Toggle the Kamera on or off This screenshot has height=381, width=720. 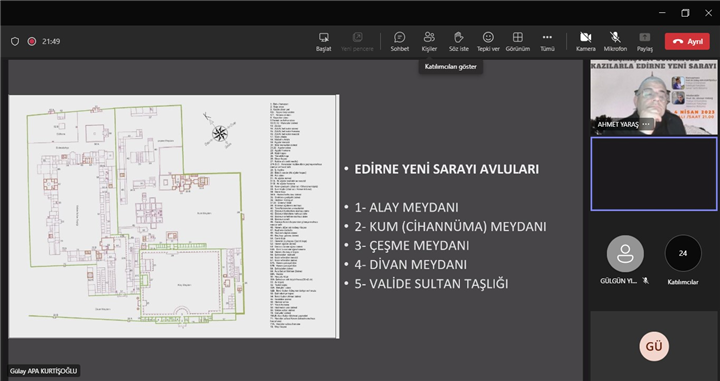[585, 41]
